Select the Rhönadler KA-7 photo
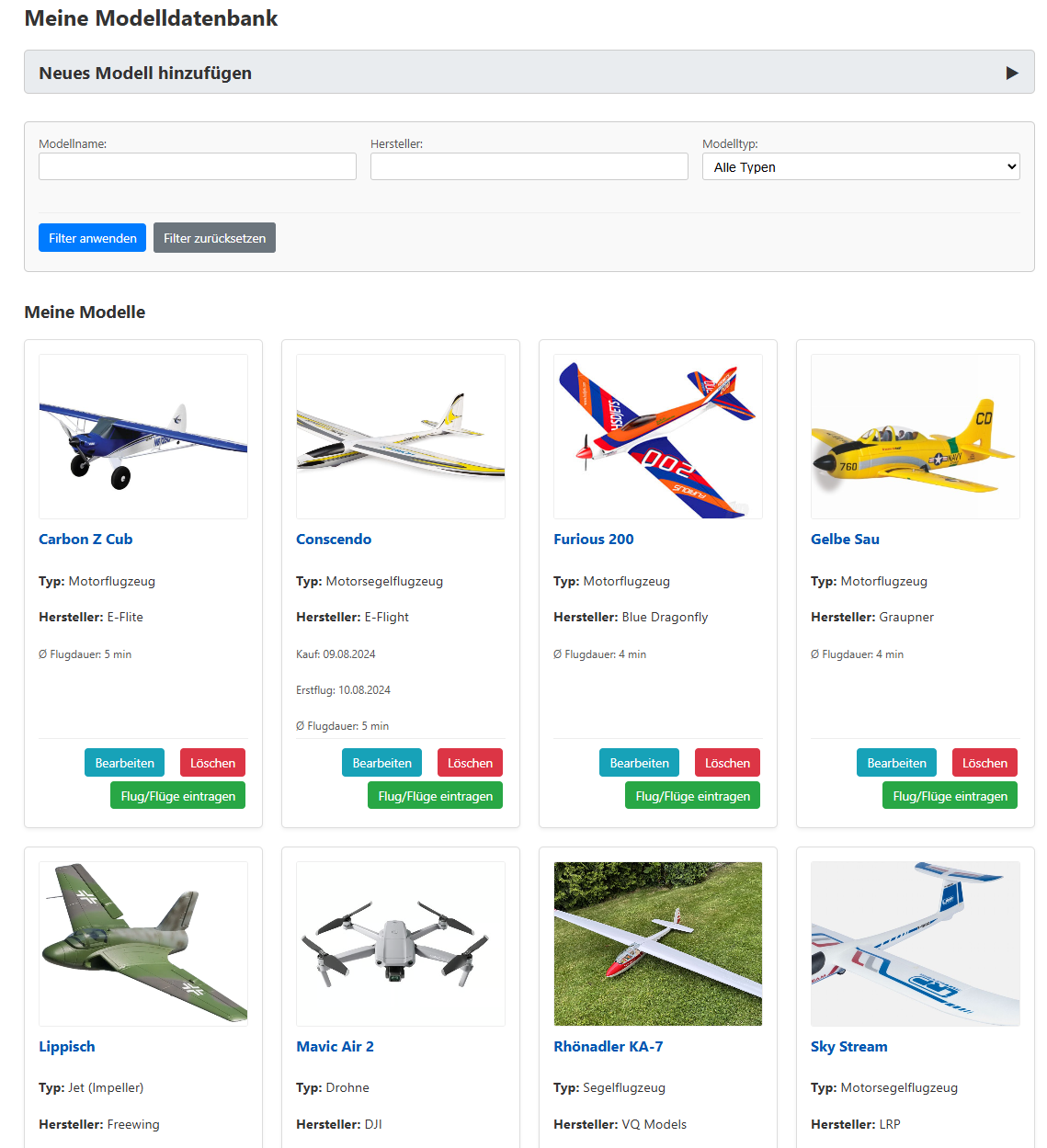 (658, 944)
